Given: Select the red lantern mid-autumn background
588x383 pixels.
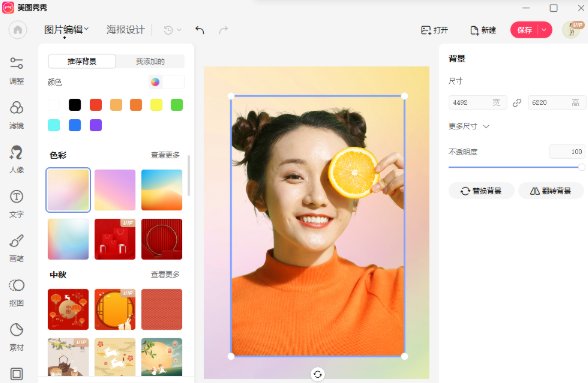Looking at the screenshot, I should [68, 309].
